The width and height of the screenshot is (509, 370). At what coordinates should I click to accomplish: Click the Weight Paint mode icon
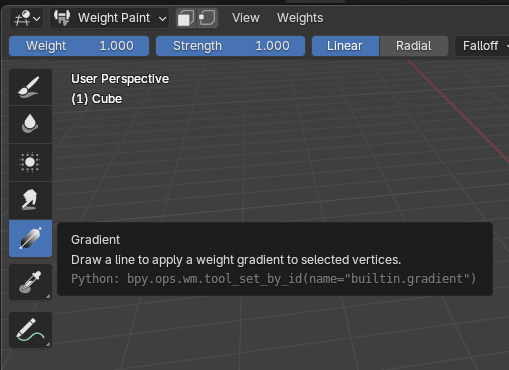click(x=62, y=18)
